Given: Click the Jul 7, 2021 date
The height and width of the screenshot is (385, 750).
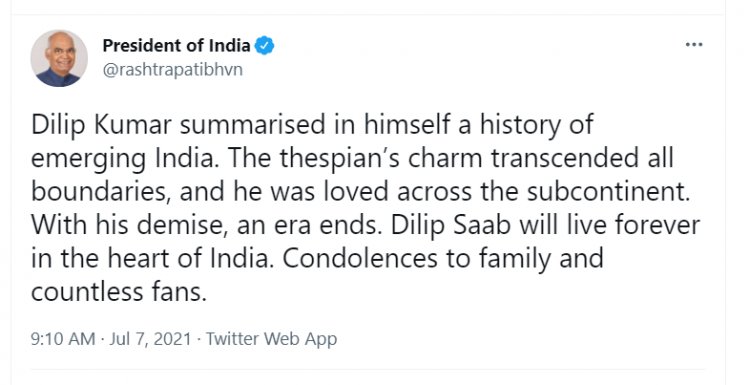Looking at the screenshot, I should pyautogui.click(x=150, y=339).
